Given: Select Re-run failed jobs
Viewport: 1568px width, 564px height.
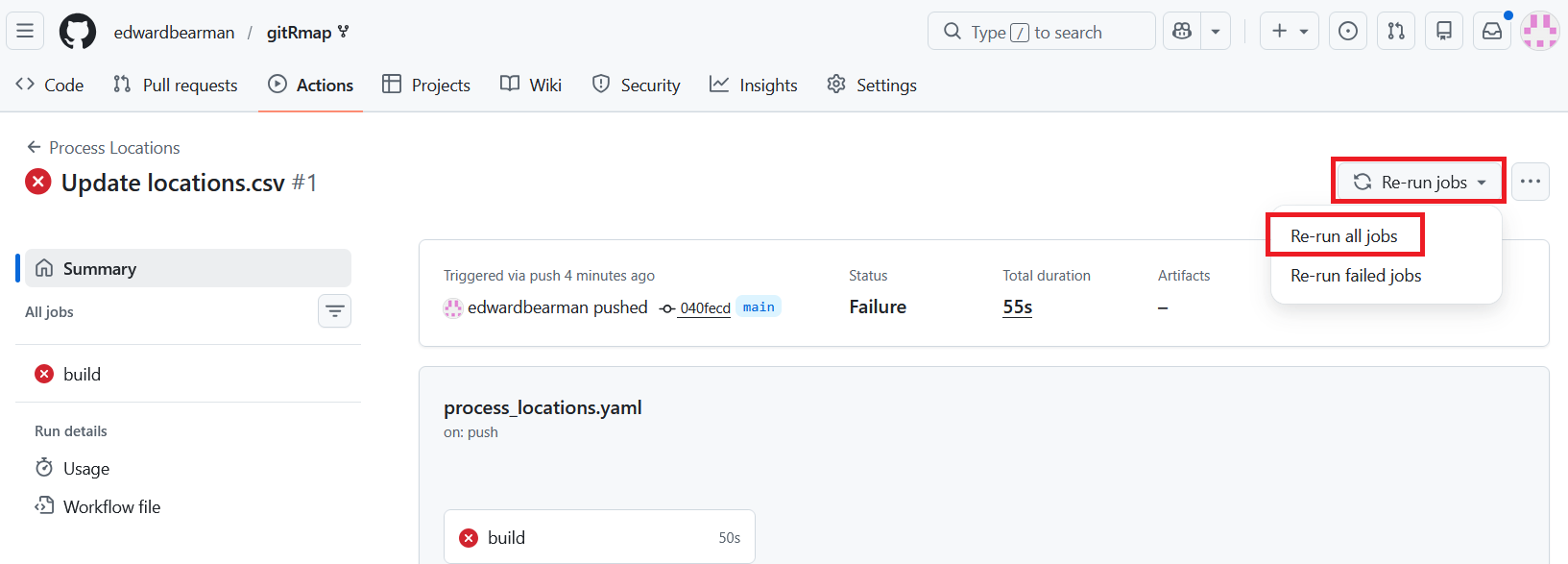Looking at the screenshot, I should (x=1355, y=276).
